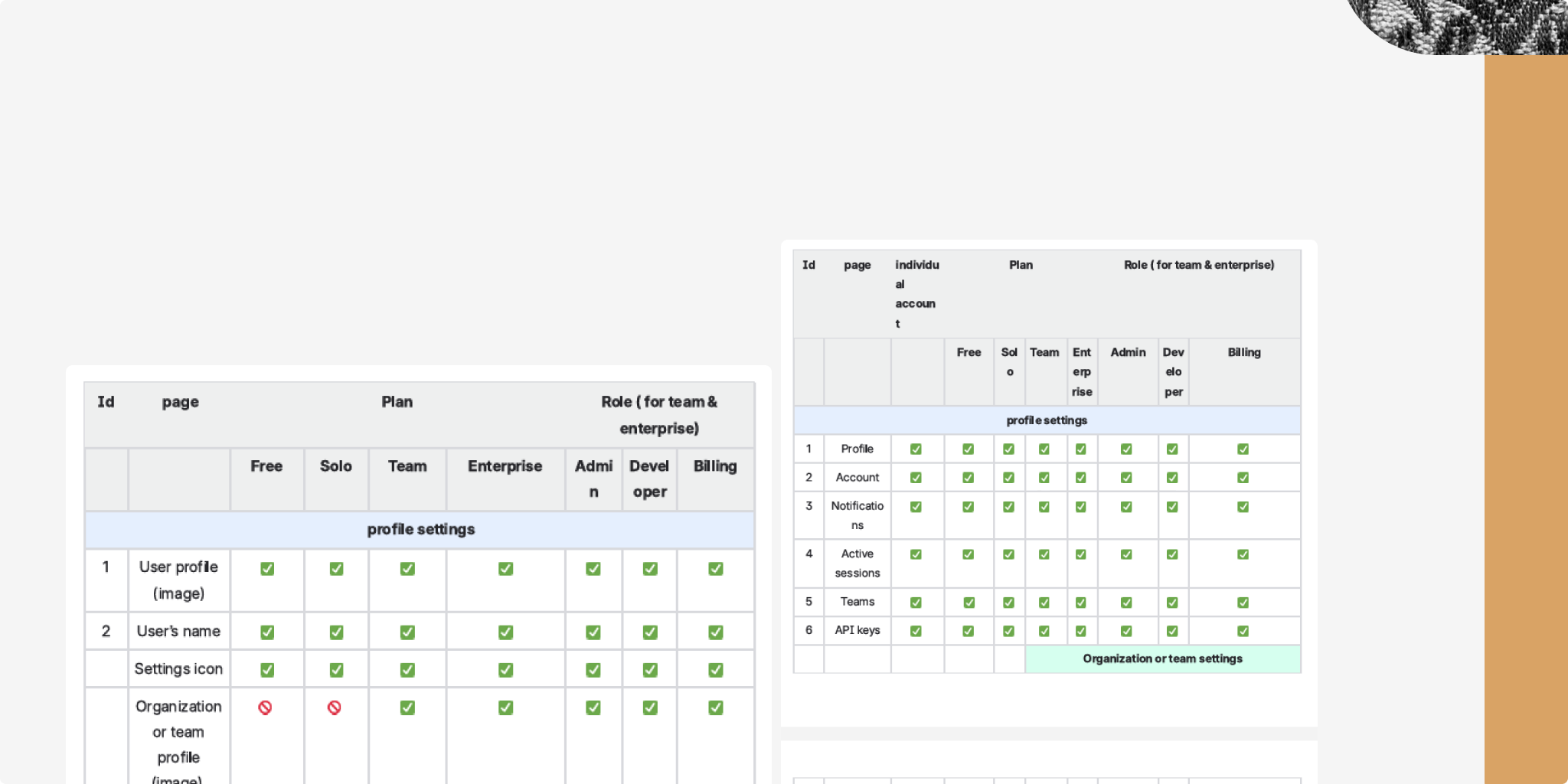Click the Team checkmark in Organization or team profile row

[407, 707]
